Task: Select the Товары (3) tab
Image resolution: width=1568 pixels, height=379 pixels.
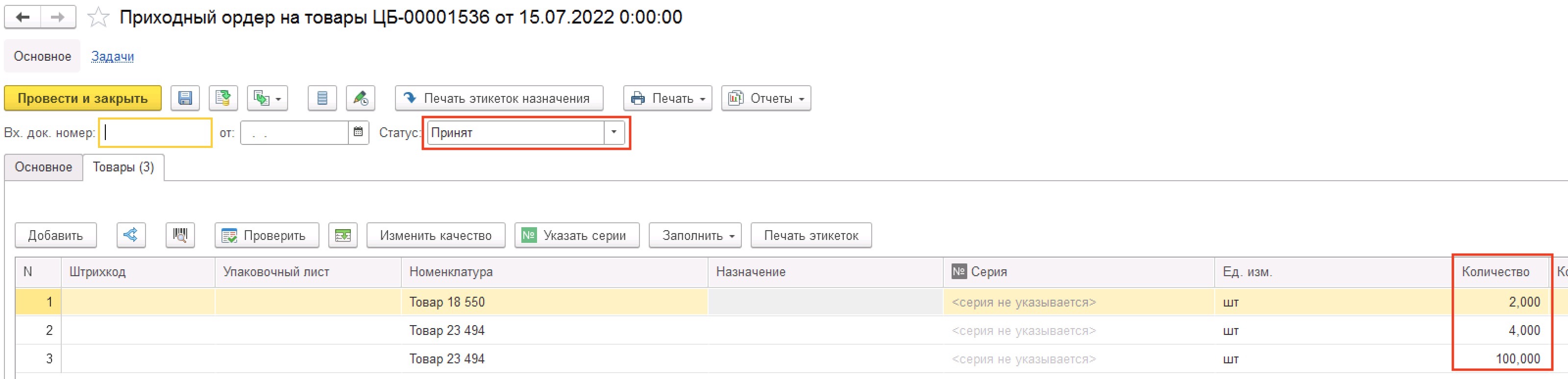Action: tap(123, 166)
